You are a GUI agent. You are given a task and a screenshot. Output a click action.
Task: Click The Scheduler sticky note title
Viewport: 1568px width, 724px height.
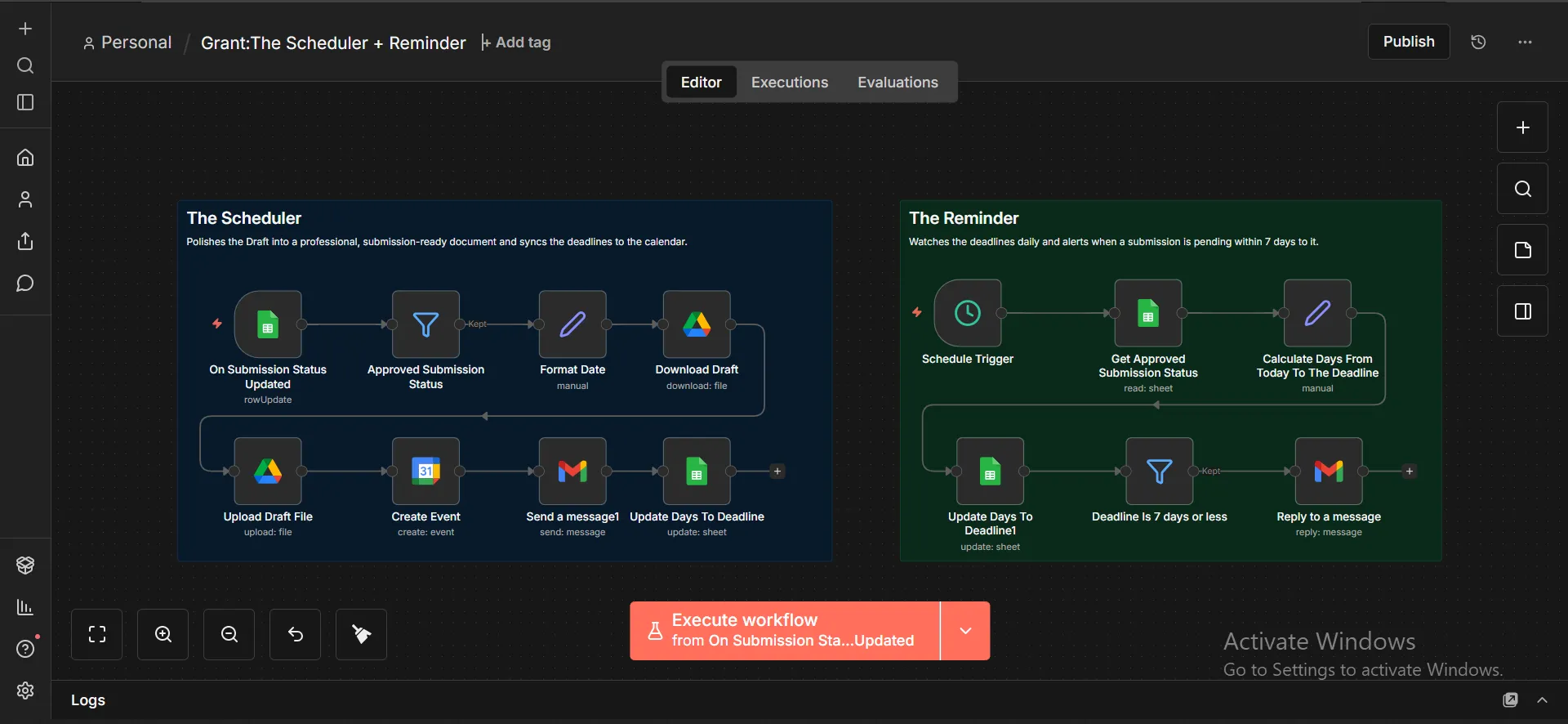click(x=244, y=218)
